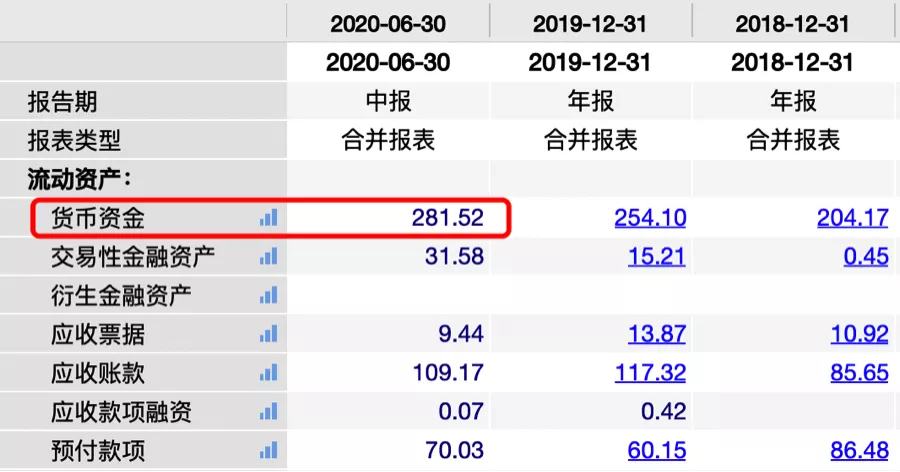Select the 70.03 预付款项 value
This screenshot has height=472, width=900.
[455, 451]
